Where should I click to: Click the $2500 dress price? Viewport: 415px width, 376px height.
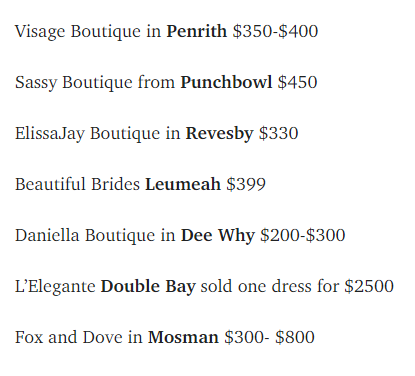pos(369,286)
